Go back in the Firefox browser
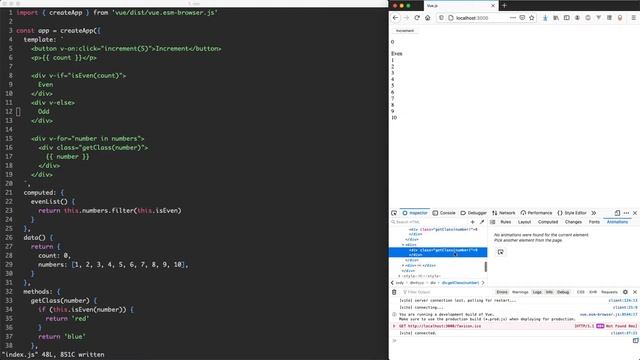This screenshot has width=640, height=360. click(x=395, y=18)
